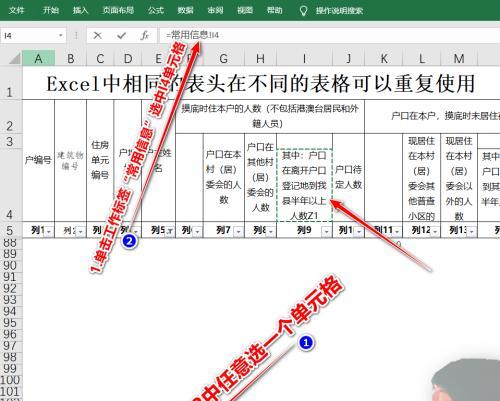Viewport: 500px width, 401px height.
Task: Expand the Name Box dropdown arrow
Action: click(x=61, y=35)
